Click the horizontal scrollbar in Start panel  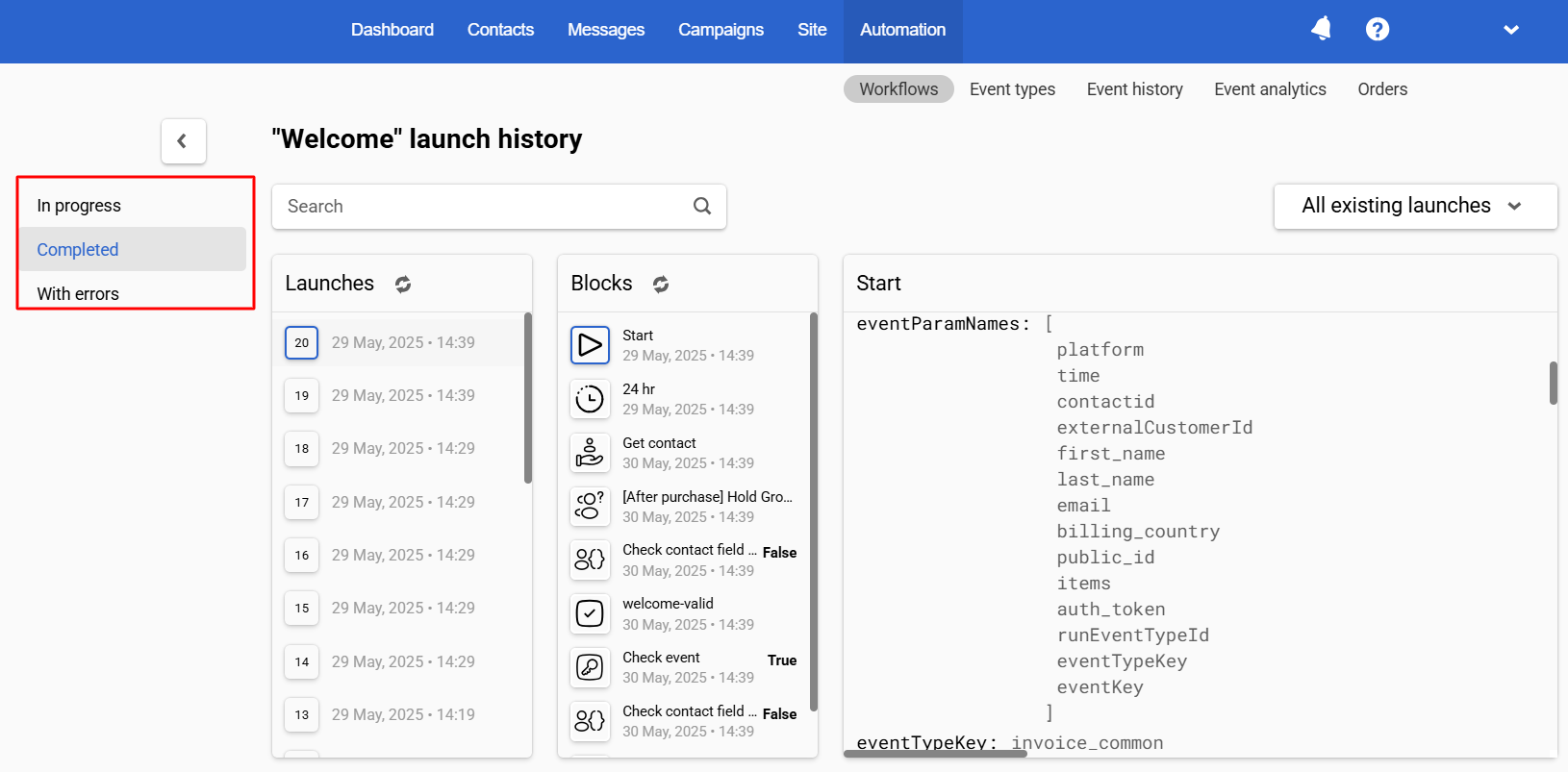(935, 754)
